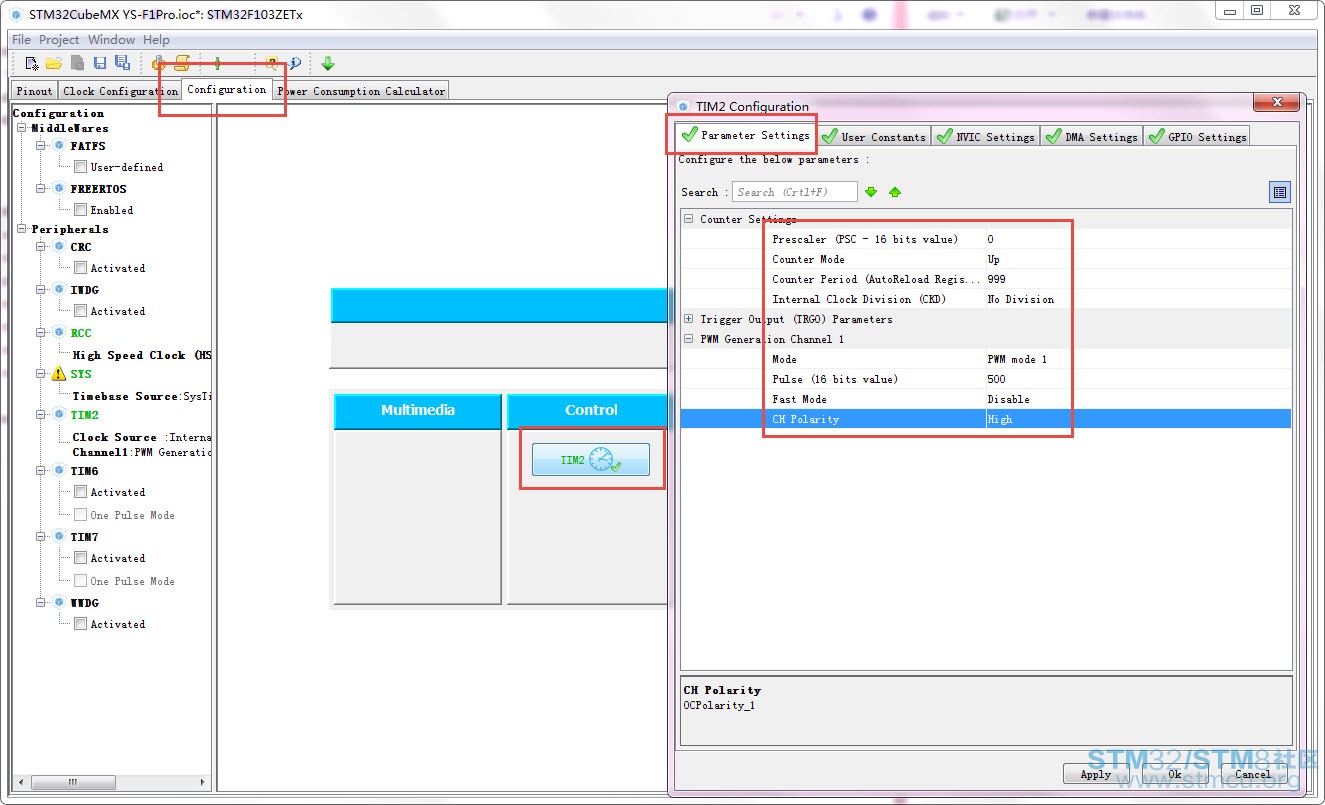Viewport: 1325px width, 805px height.
Task: Collapse PWM Generation Channel 1 section
Action: [688, 339]
